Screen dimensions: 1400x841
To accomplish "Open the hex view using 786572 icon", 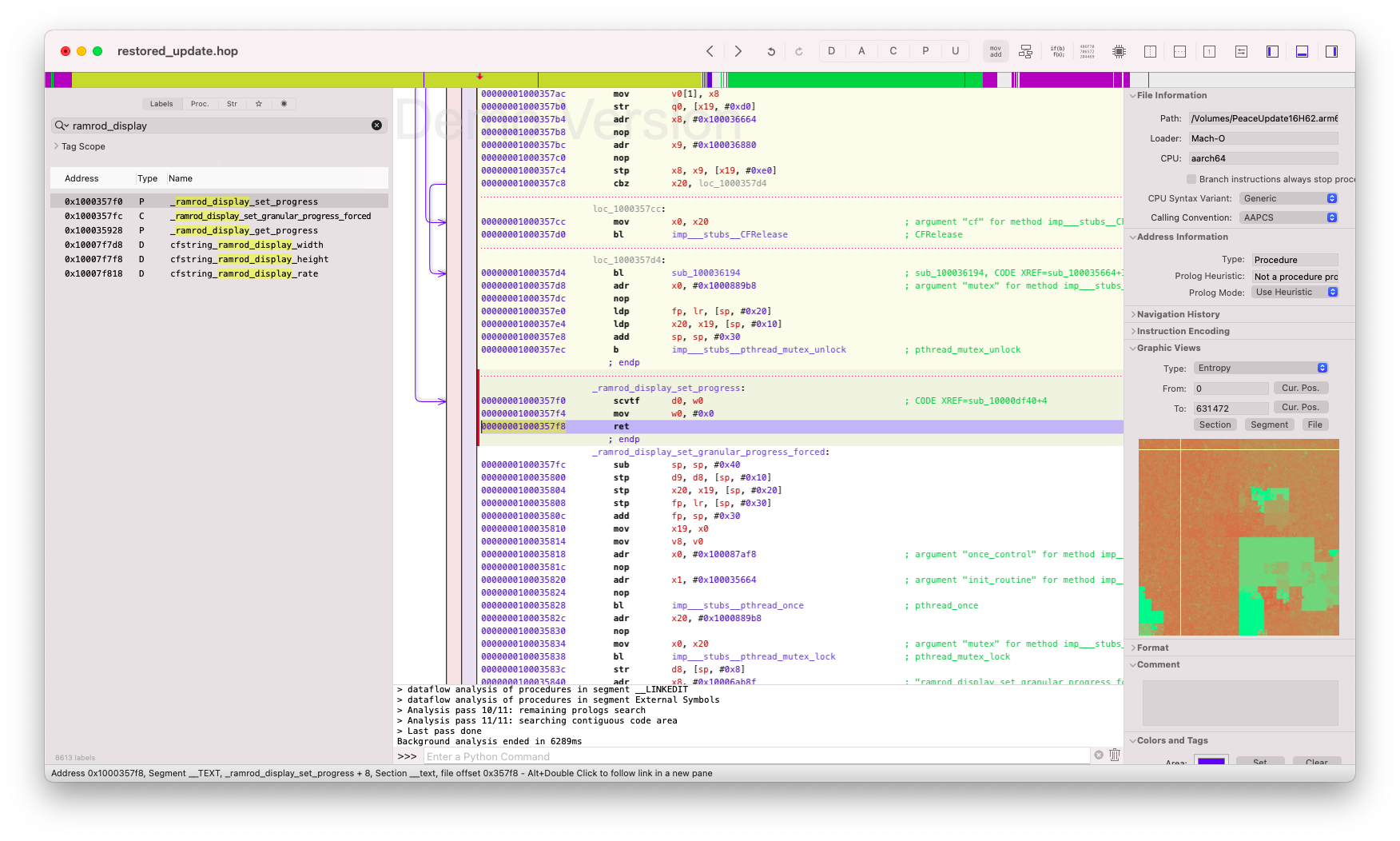I will (x=1087, y=51).
